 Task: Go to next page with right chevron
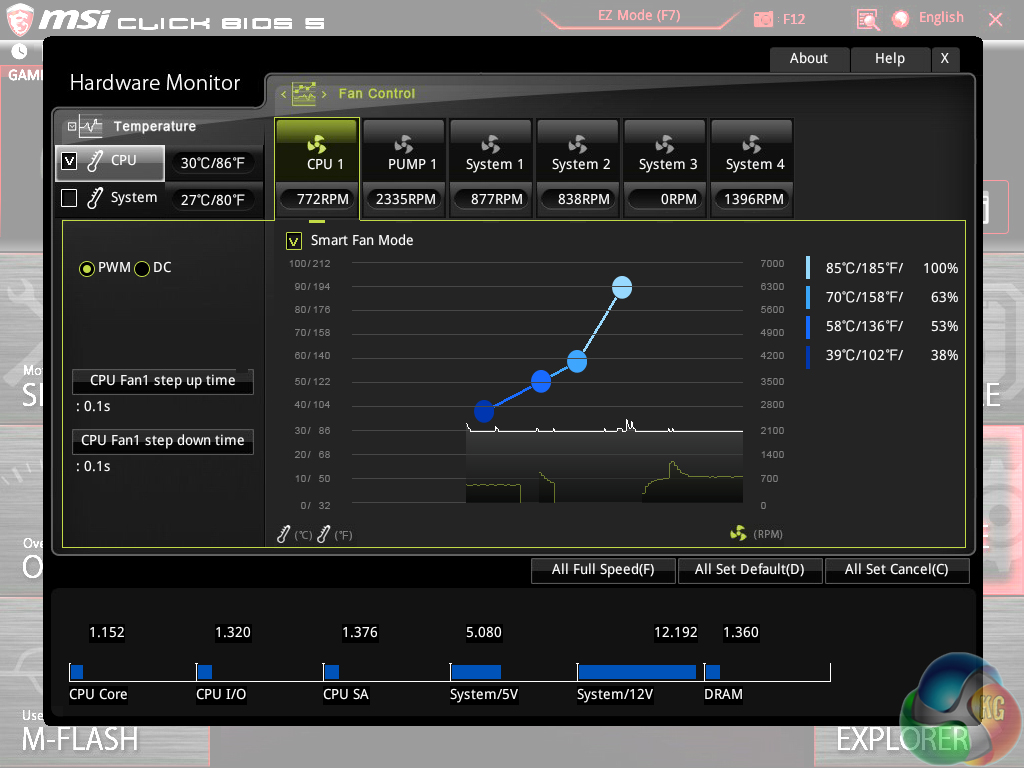pyautogui.click(x=324, y=95)
